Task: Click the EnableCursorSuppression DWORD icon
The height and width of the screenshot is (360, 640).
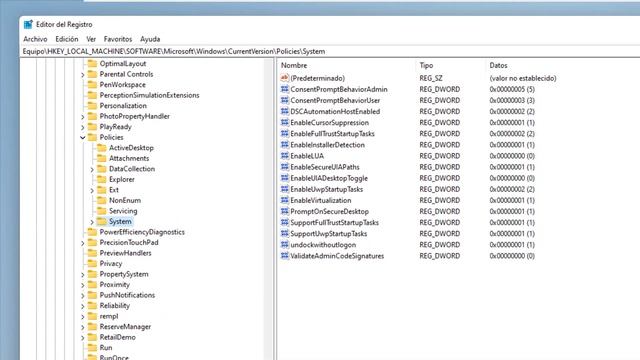Action: 284,122
